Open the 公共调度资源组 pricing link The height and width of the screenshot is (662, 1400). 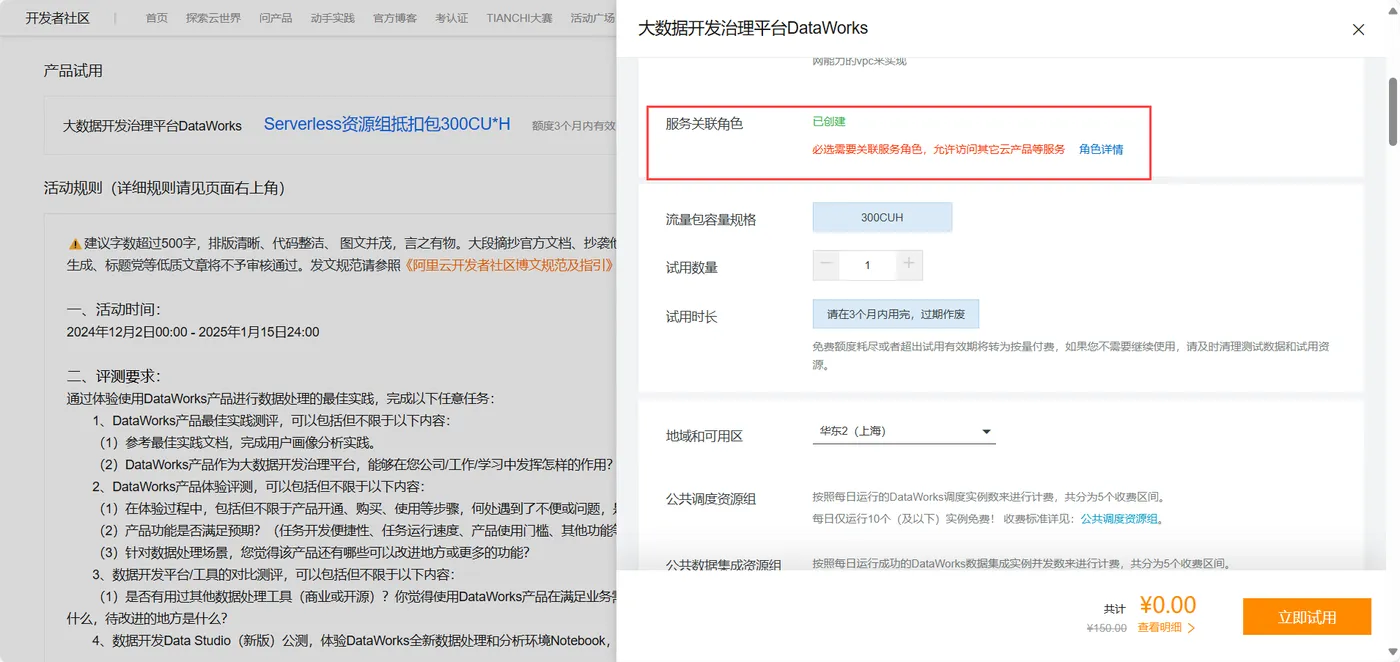click(1119, 519)
